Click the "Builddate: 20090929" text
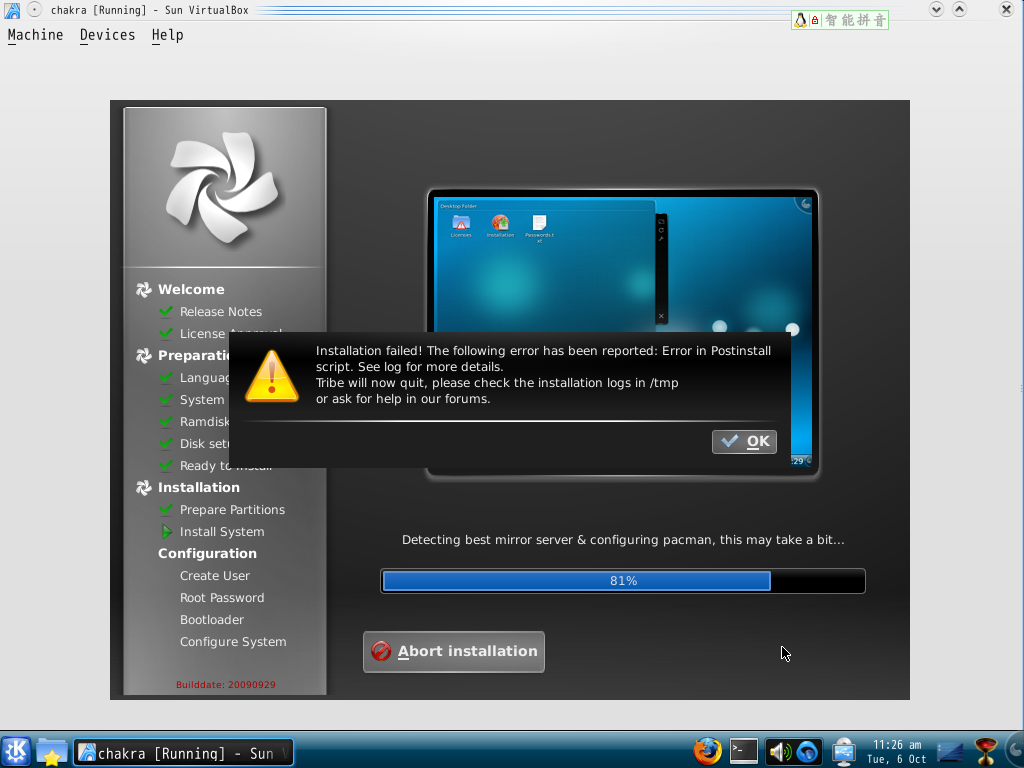 coord(225,684)
